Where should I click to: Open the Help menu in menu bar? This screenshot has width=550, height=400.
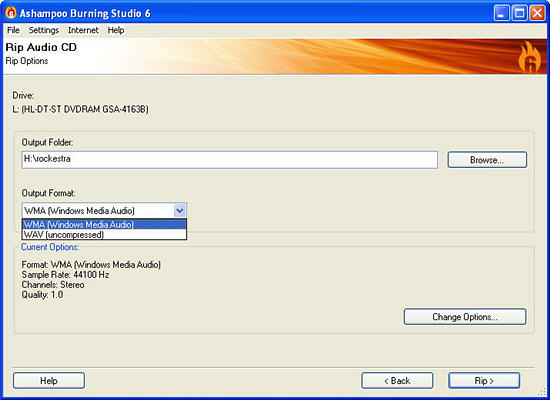point(116,30)
